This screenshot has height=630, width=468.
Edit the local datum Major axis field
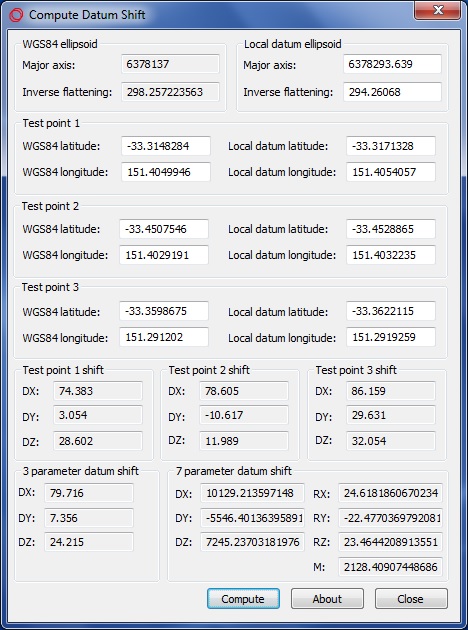[392, 64]
